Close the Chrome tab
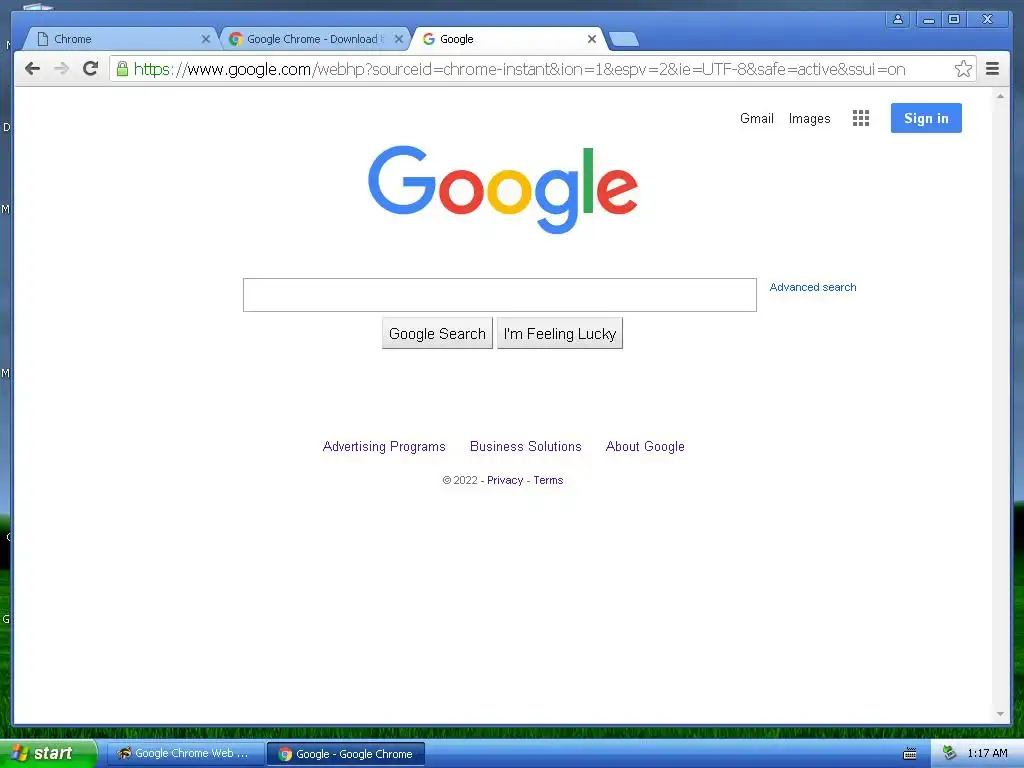 [206, 39]
